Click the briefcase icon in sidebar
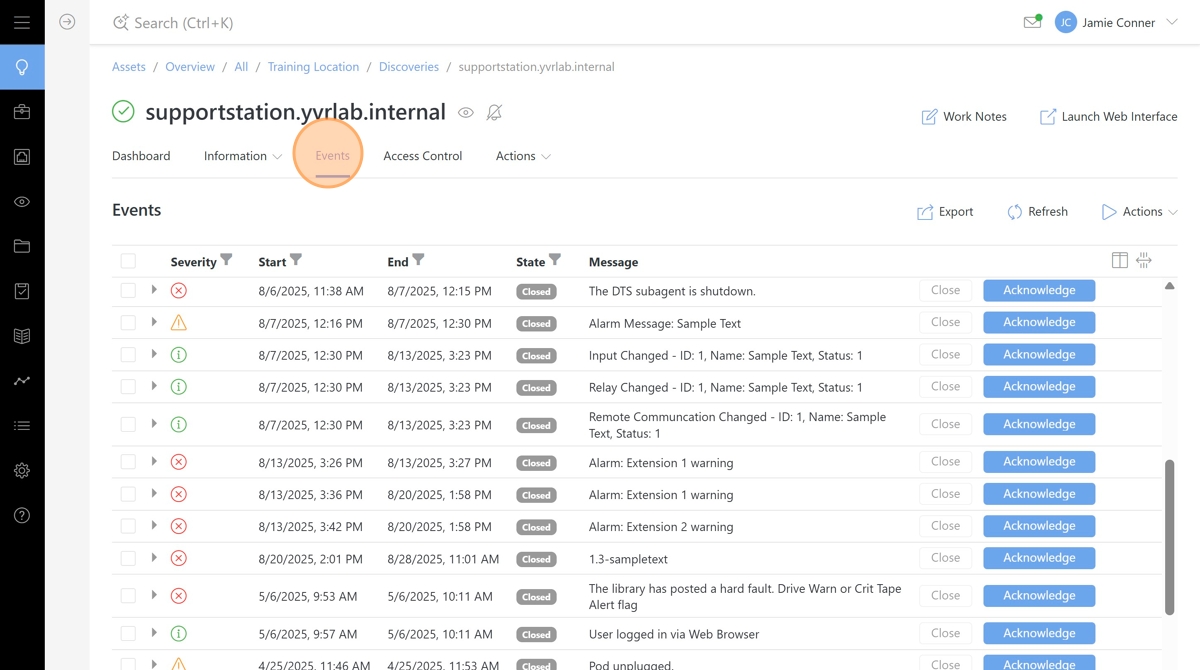The height and width of the screenshot is (670, 1200). pyautogui.click(x=22, y=112)
